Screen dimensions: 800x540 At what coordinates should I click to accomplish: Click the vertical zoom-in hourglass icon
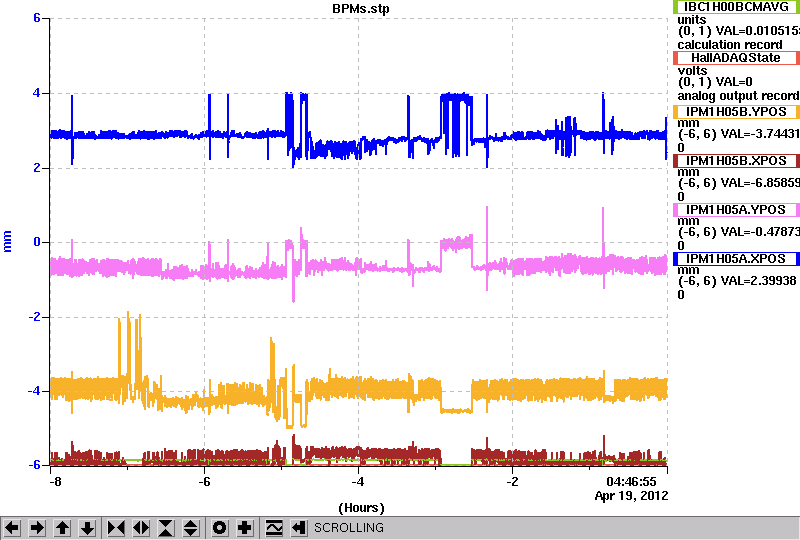pos(166,528)
